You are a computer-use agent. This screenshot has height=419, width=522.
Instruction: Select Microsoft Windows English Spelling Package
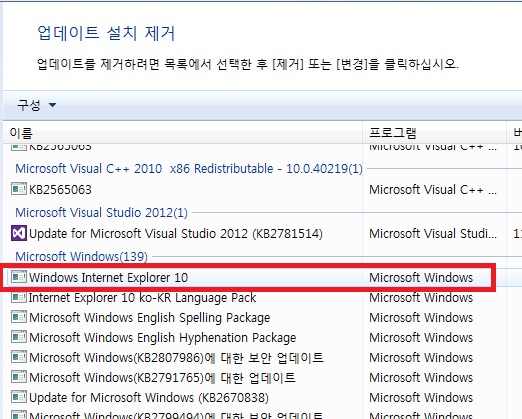[149, 318]
